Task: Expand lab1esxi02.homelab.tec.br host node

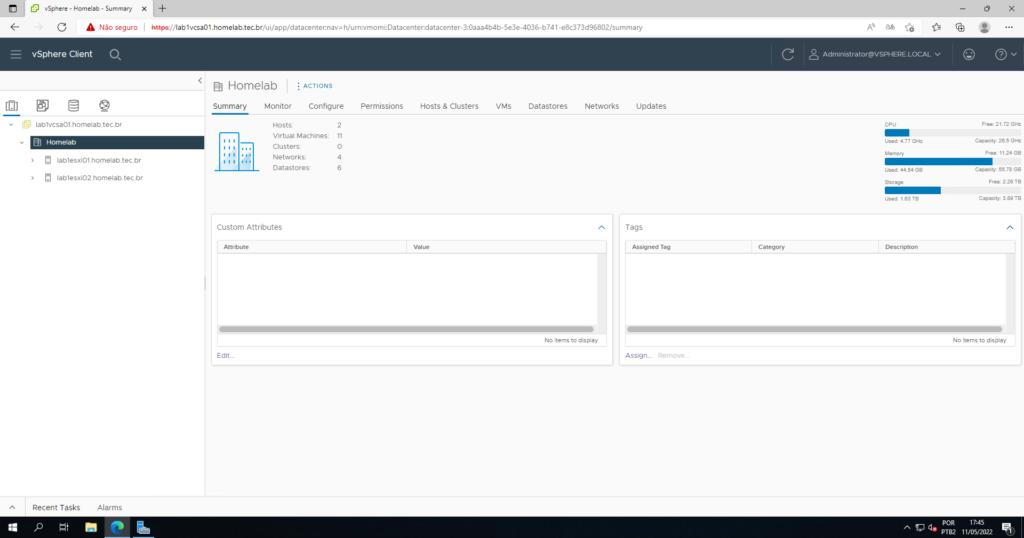Action: tap(33, 178)
